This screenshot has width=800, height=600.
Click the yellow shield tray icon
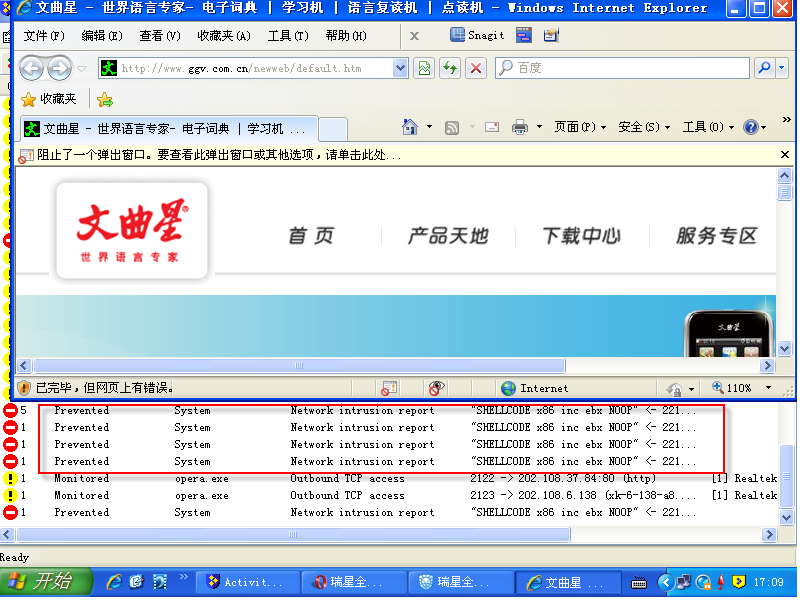738,582
